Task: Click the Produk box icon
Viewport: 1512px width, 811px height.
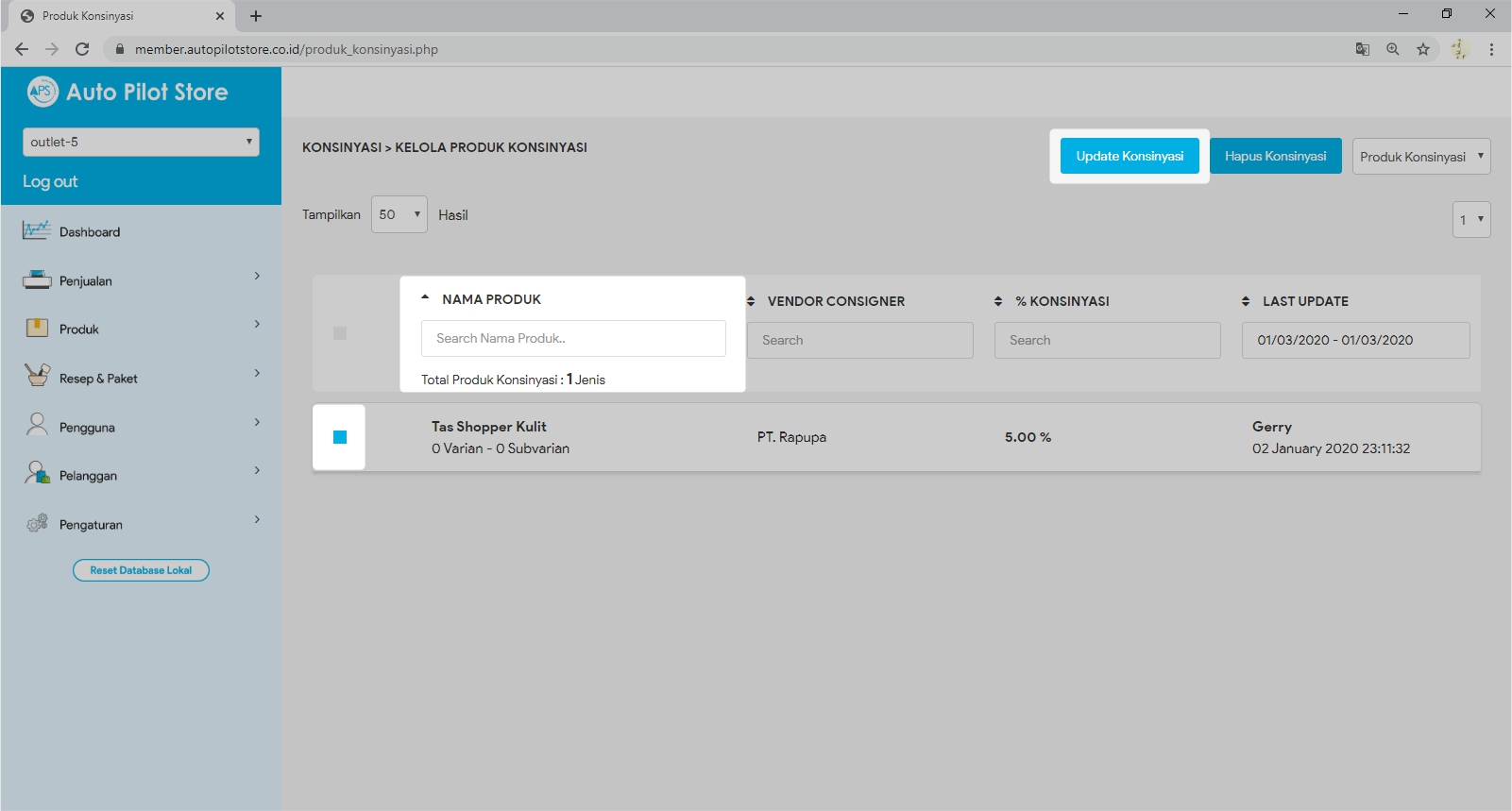Action: pos(37,328)
